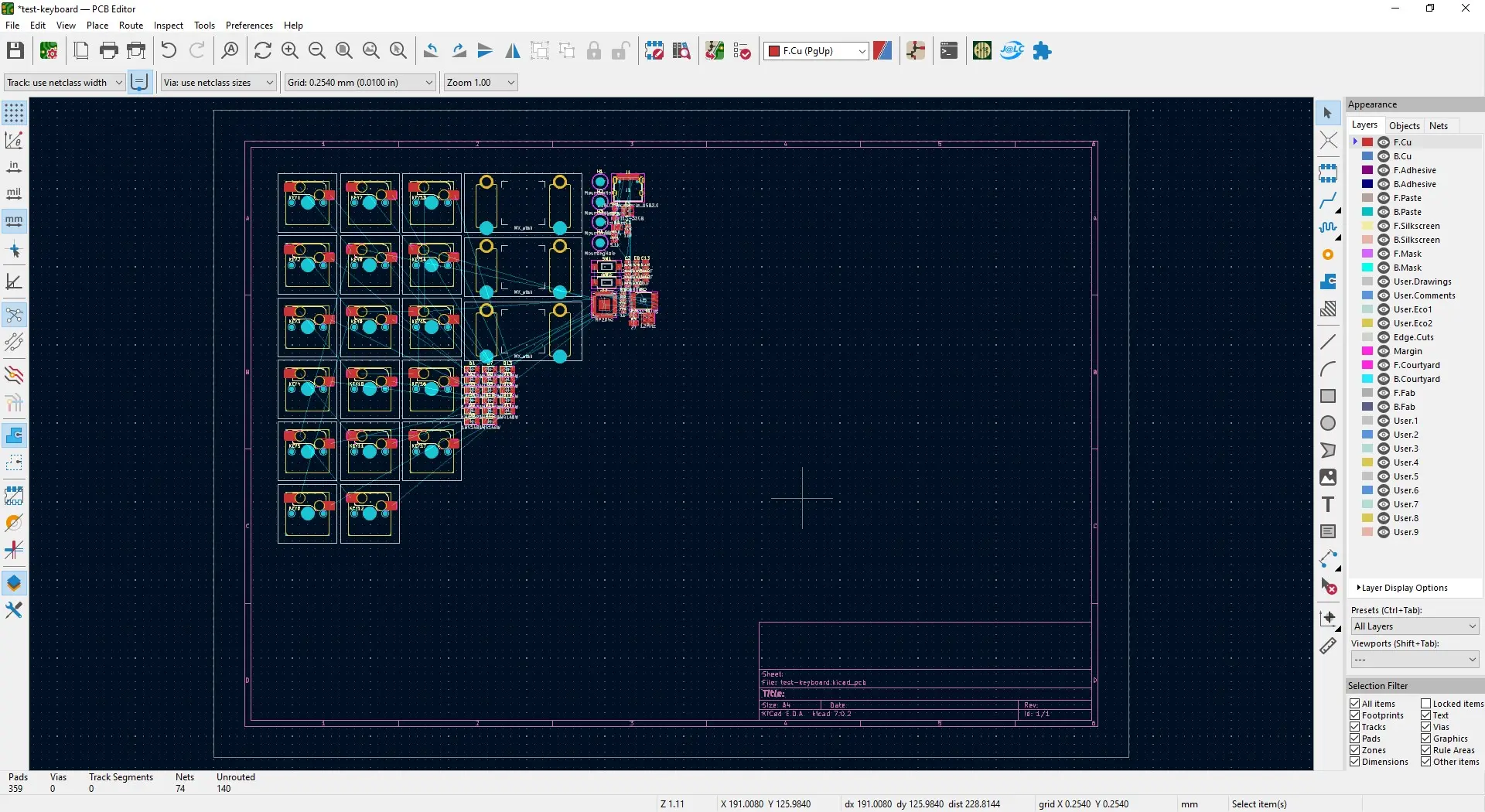
Task: Open the Preferences menu
Action: 249,26
